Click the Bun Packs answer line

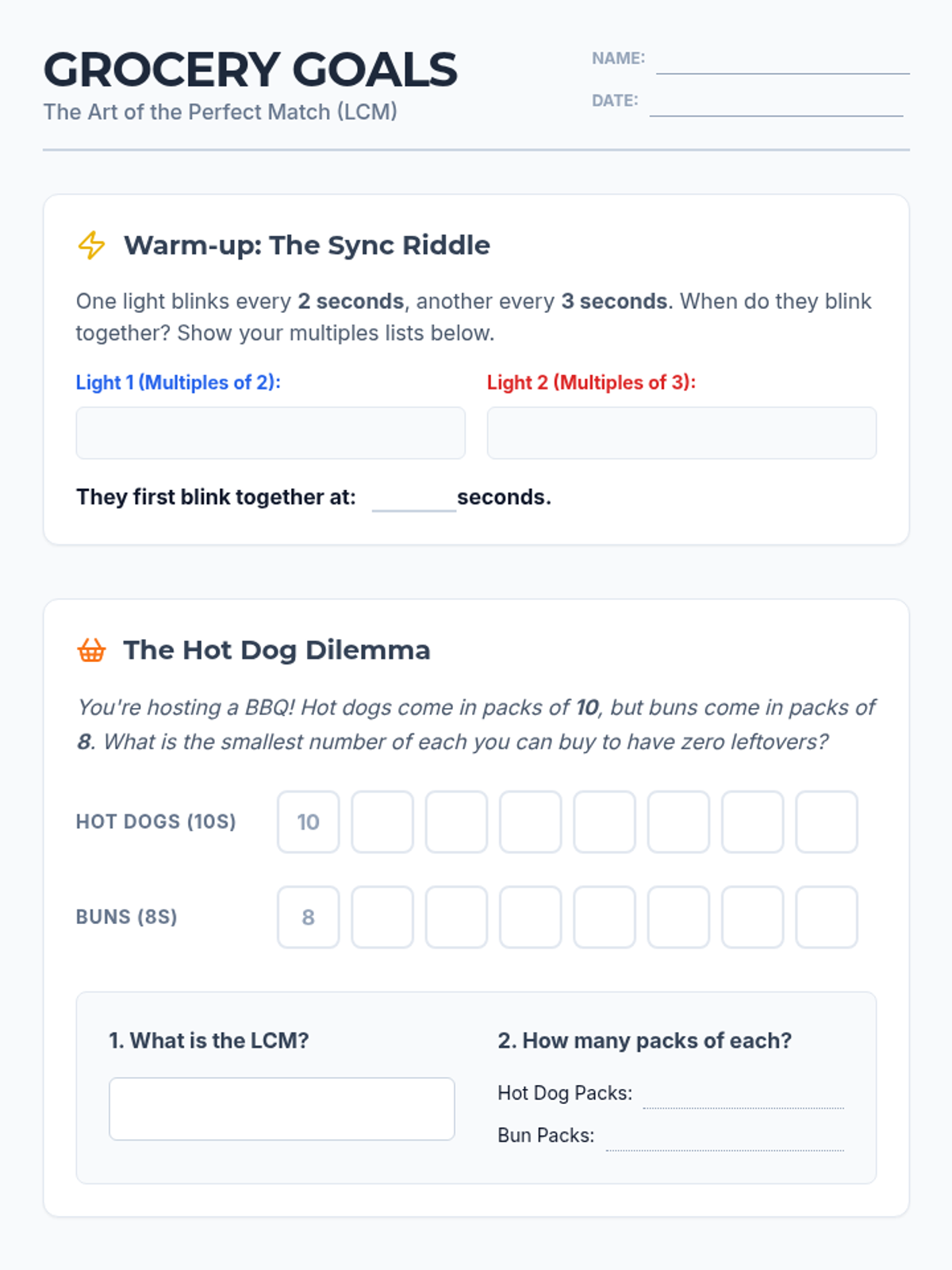coord(725,1137)
